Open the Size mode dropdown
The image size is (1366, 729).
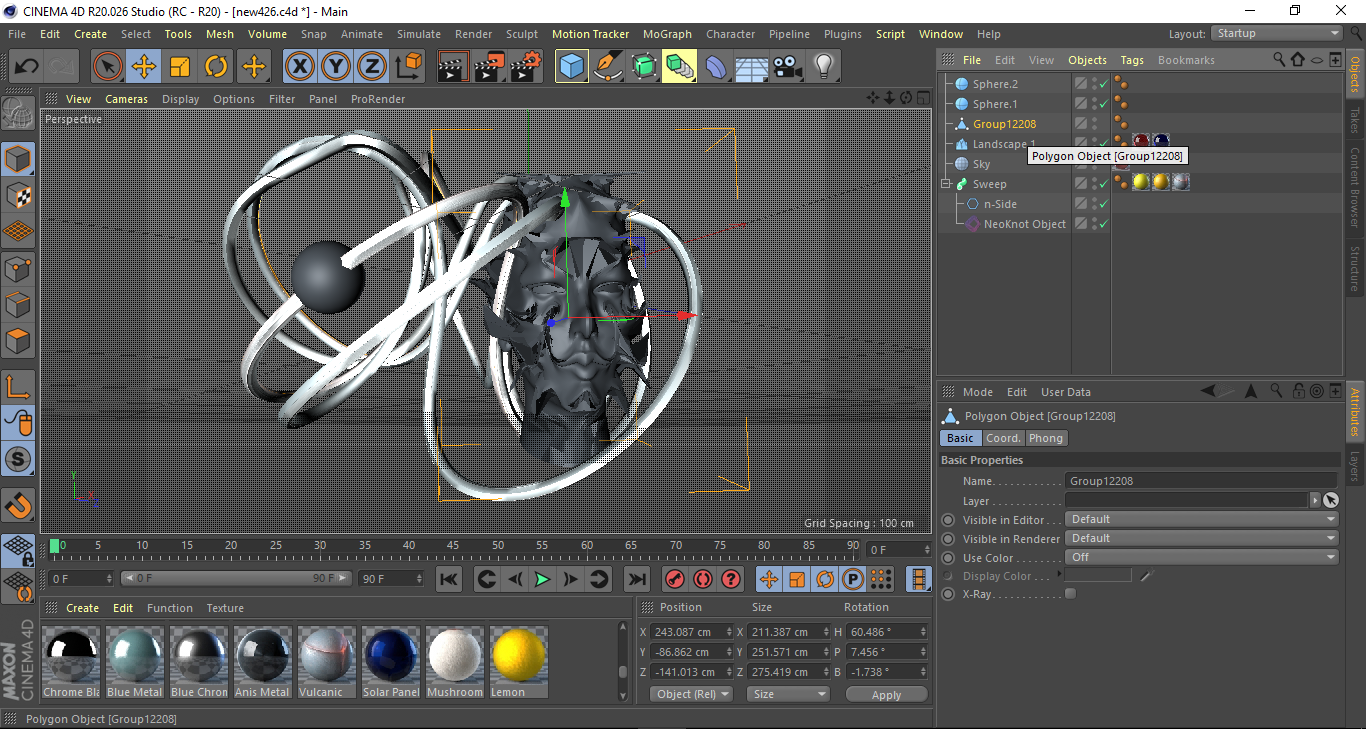(x=790, y=694)
